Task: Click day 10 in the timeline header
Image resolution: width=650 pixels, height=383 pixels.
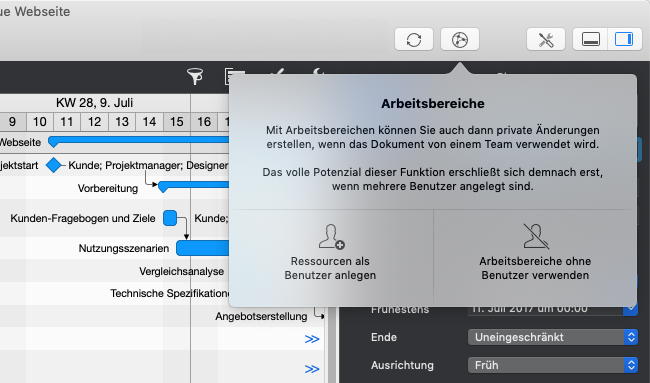Action: click(40, 121)
